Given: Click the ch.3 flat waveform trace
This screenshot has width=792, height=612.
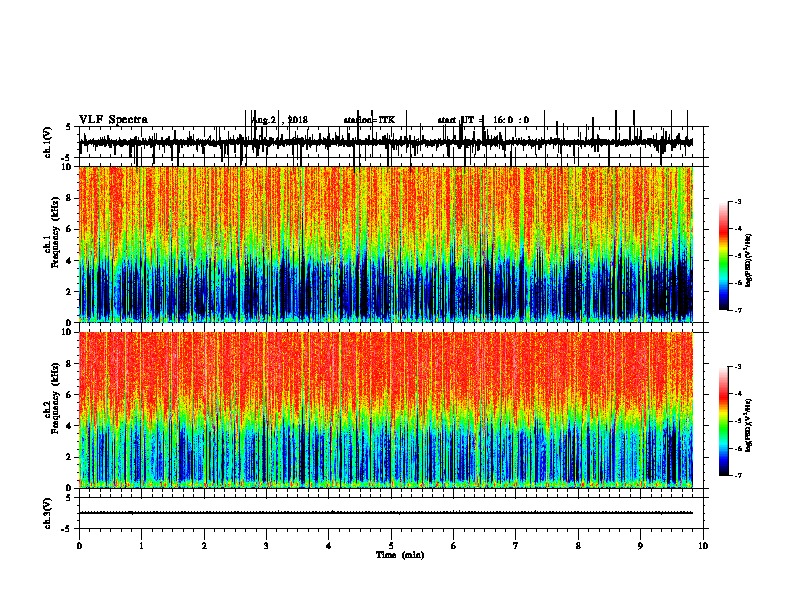Looking at the screenshot, I should 386,513.
